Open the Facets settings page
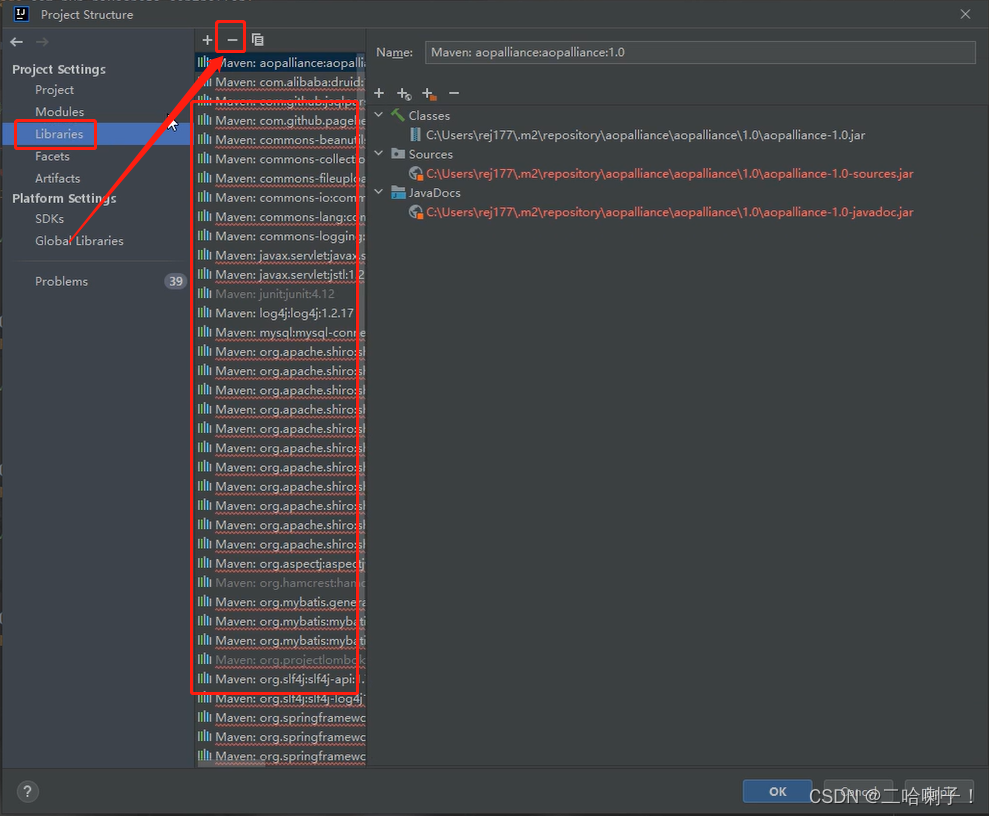The height and width of the screenshot is (816, 989). click(52, 156)
